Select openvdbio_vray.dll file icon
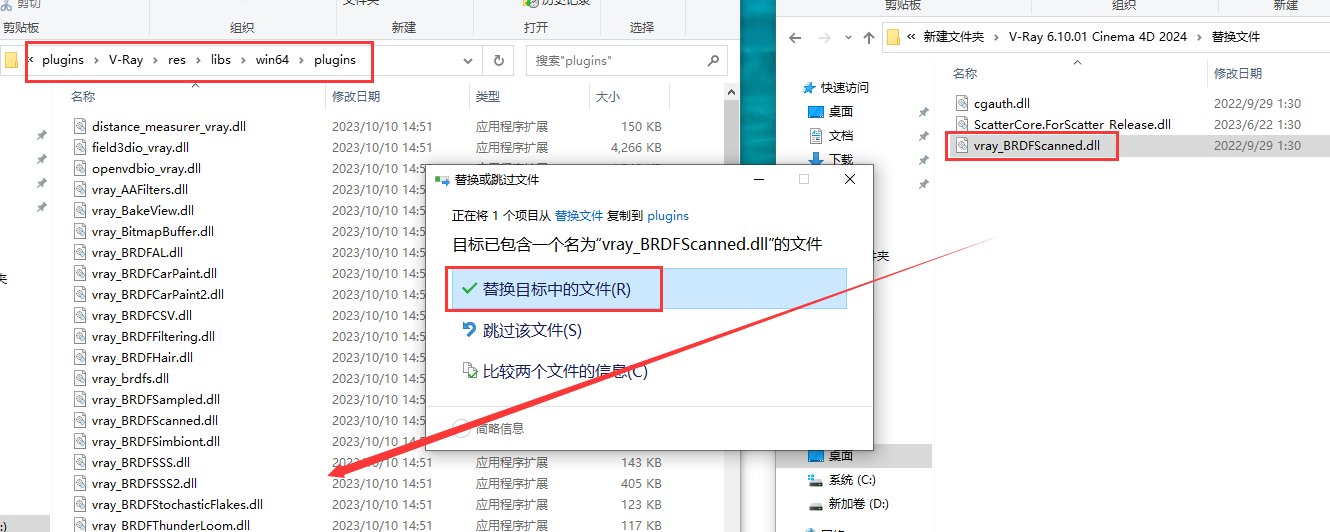Image resolution: width=1330 pixels, height=532 pixels. pyautogui.click(x=81, y=168)
